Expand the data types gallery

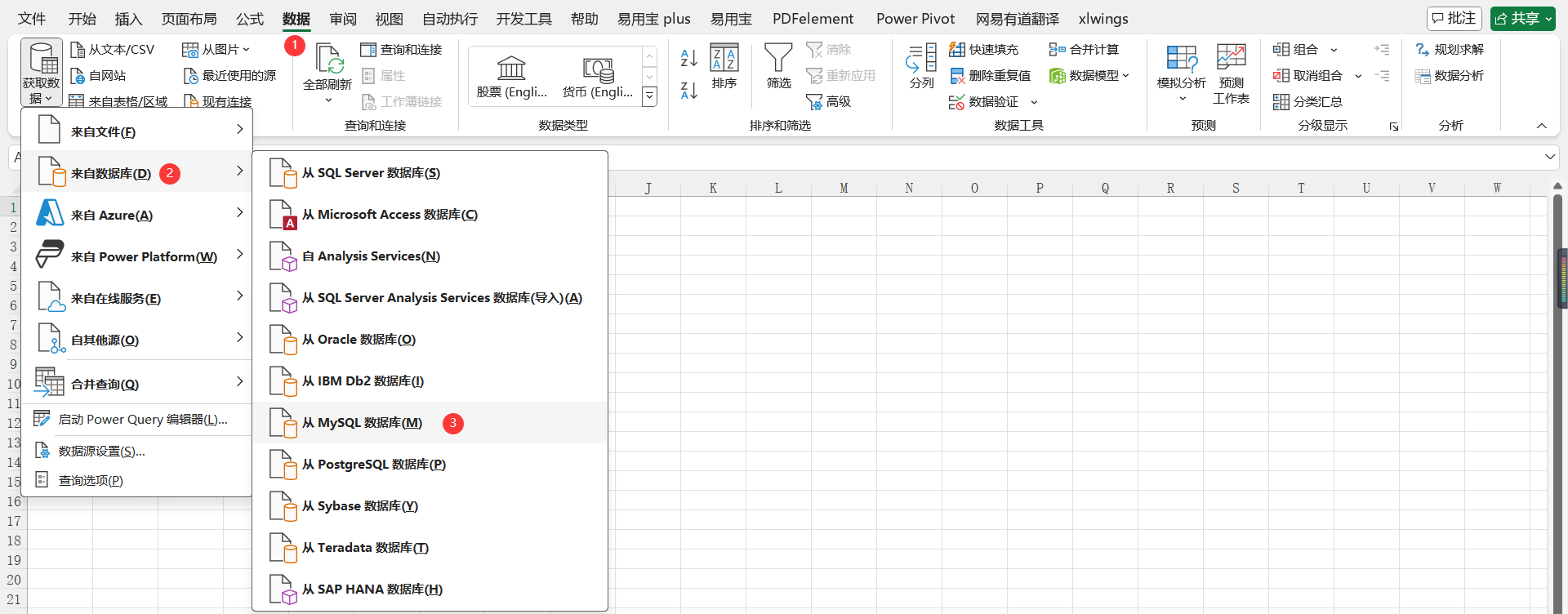[649, 96]
